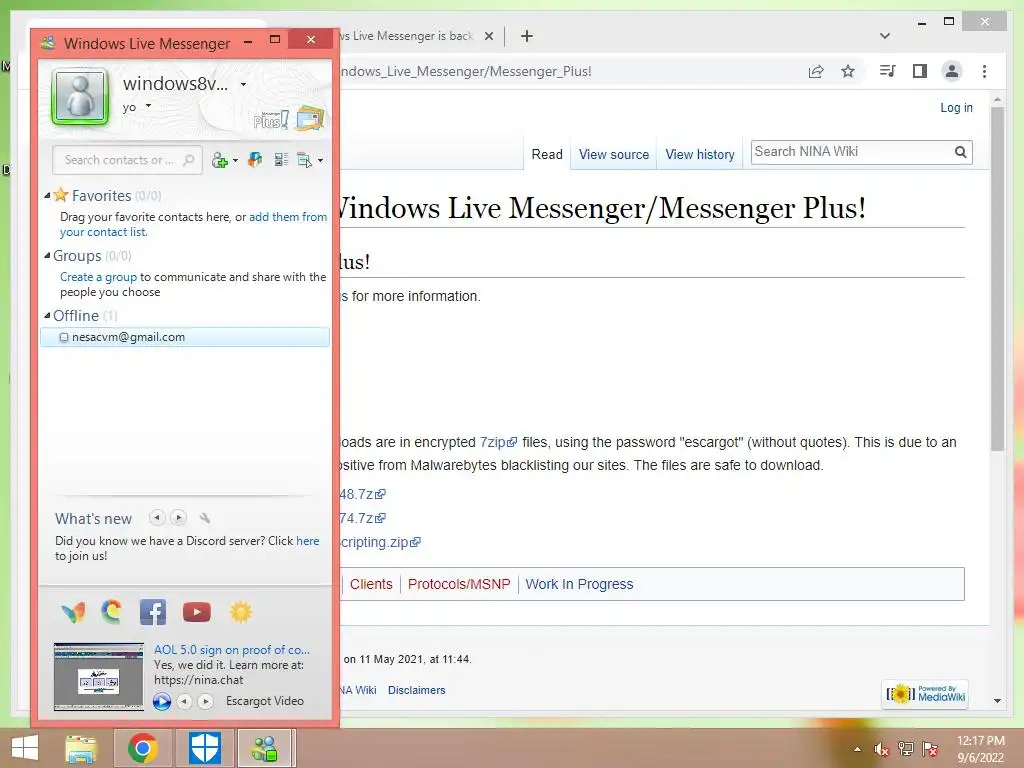Click the Favorites star icon
Screen dimensions: 1024x768
click(x=61, y=195)
